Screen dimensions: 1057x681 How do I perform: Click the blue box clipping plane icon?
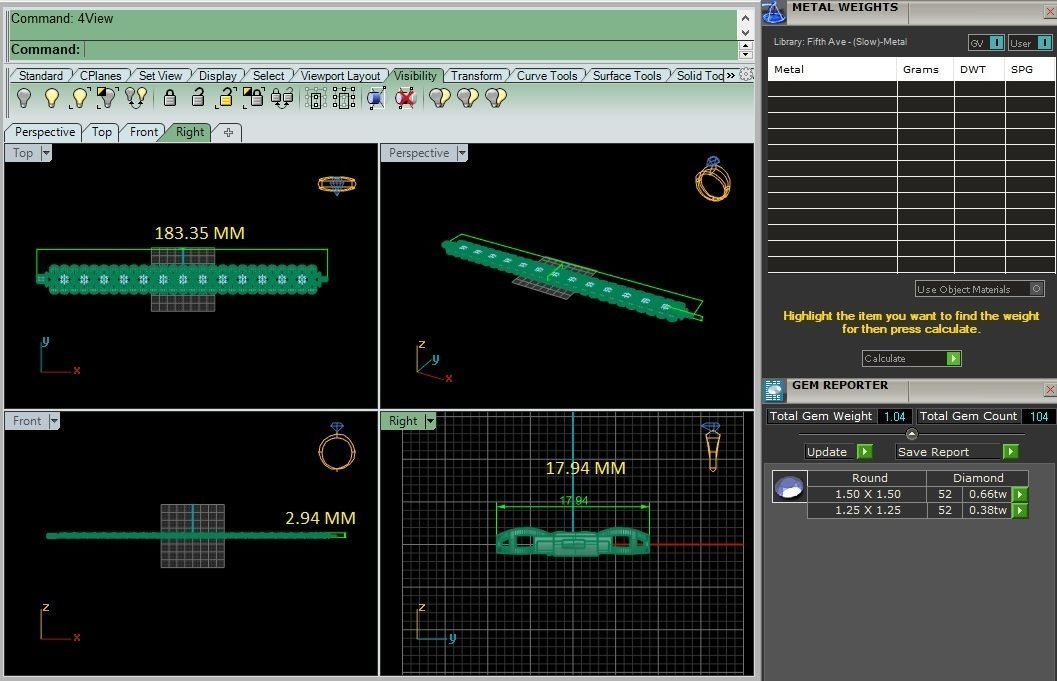376,98
